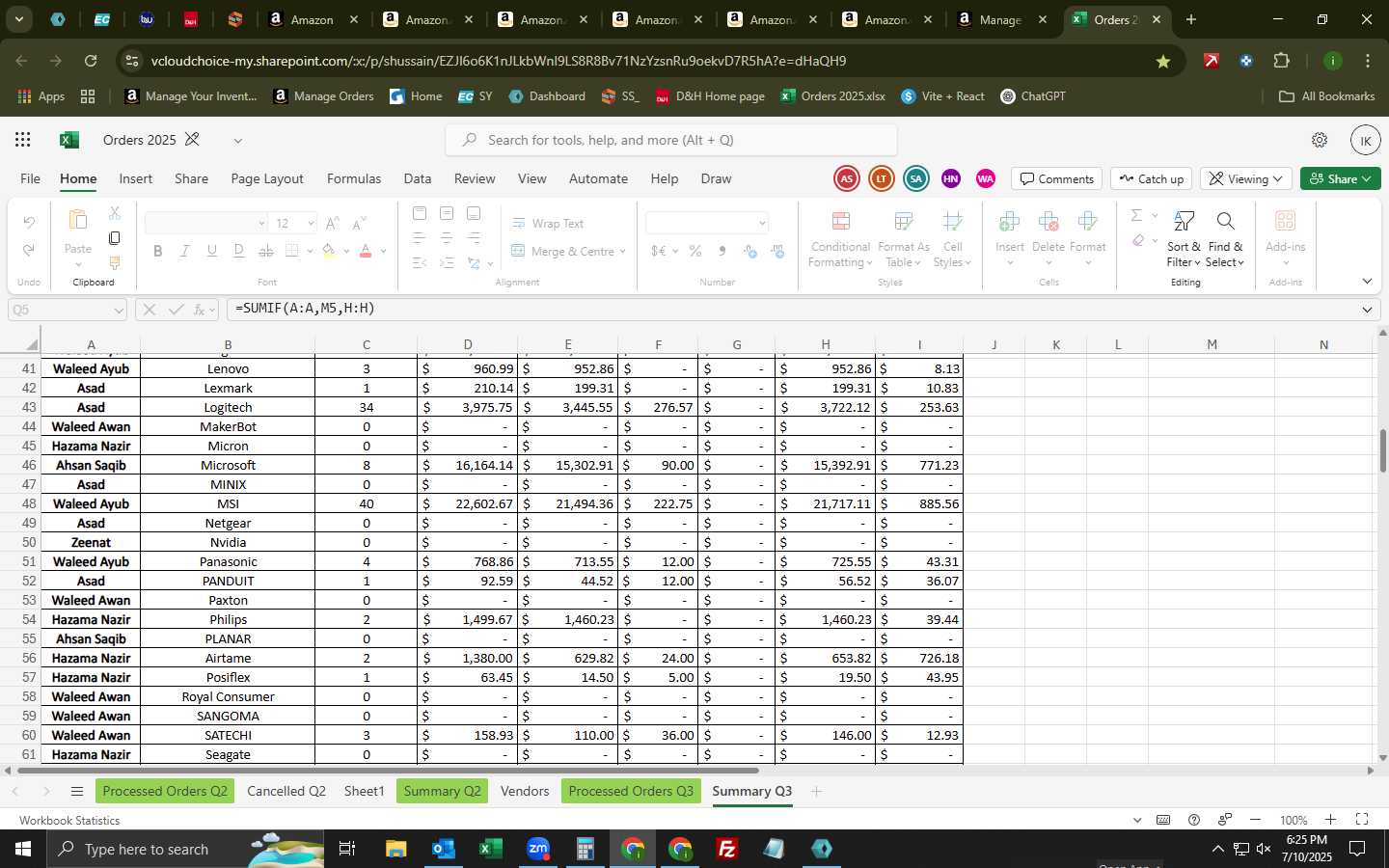Screen dimensions: 1389x868
Task: Toggle Wrap Text
Action: tap(547, 224)
